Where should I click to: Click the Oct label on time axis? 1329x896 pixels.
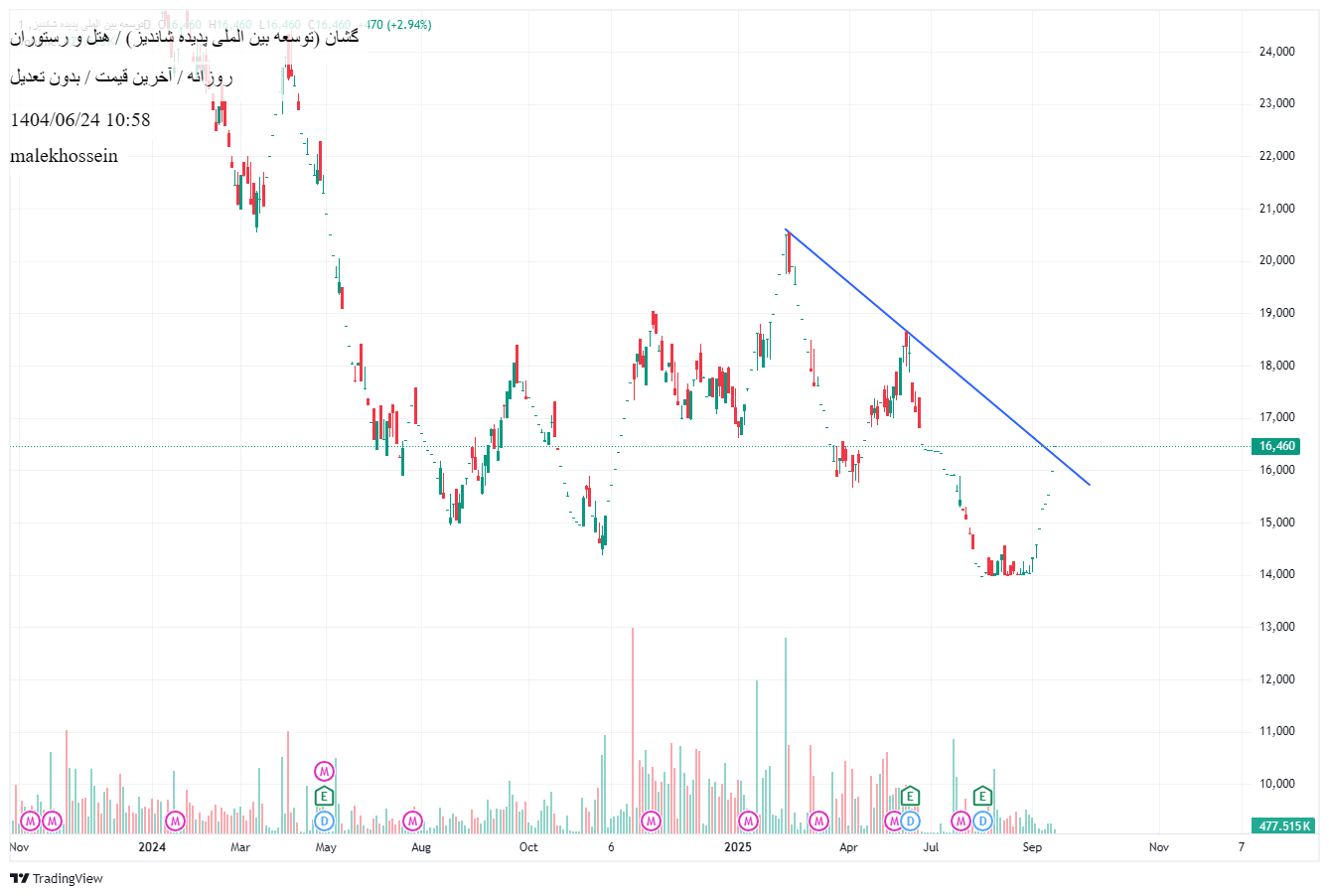(x=528, y=847)
